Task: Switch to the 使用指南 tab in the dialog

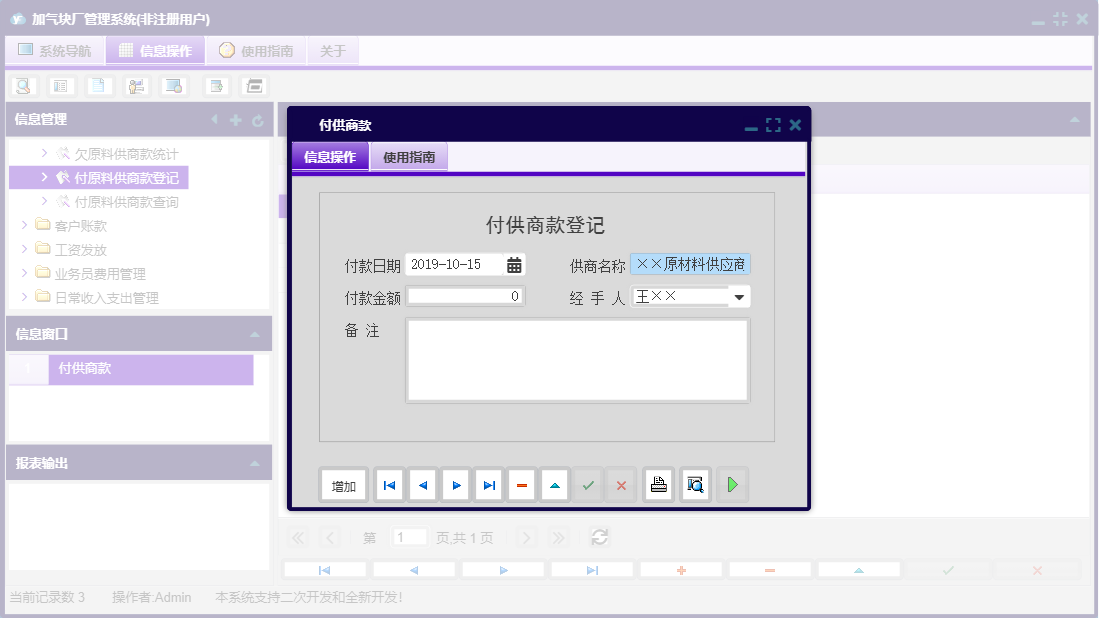Action: pos(408,157)
